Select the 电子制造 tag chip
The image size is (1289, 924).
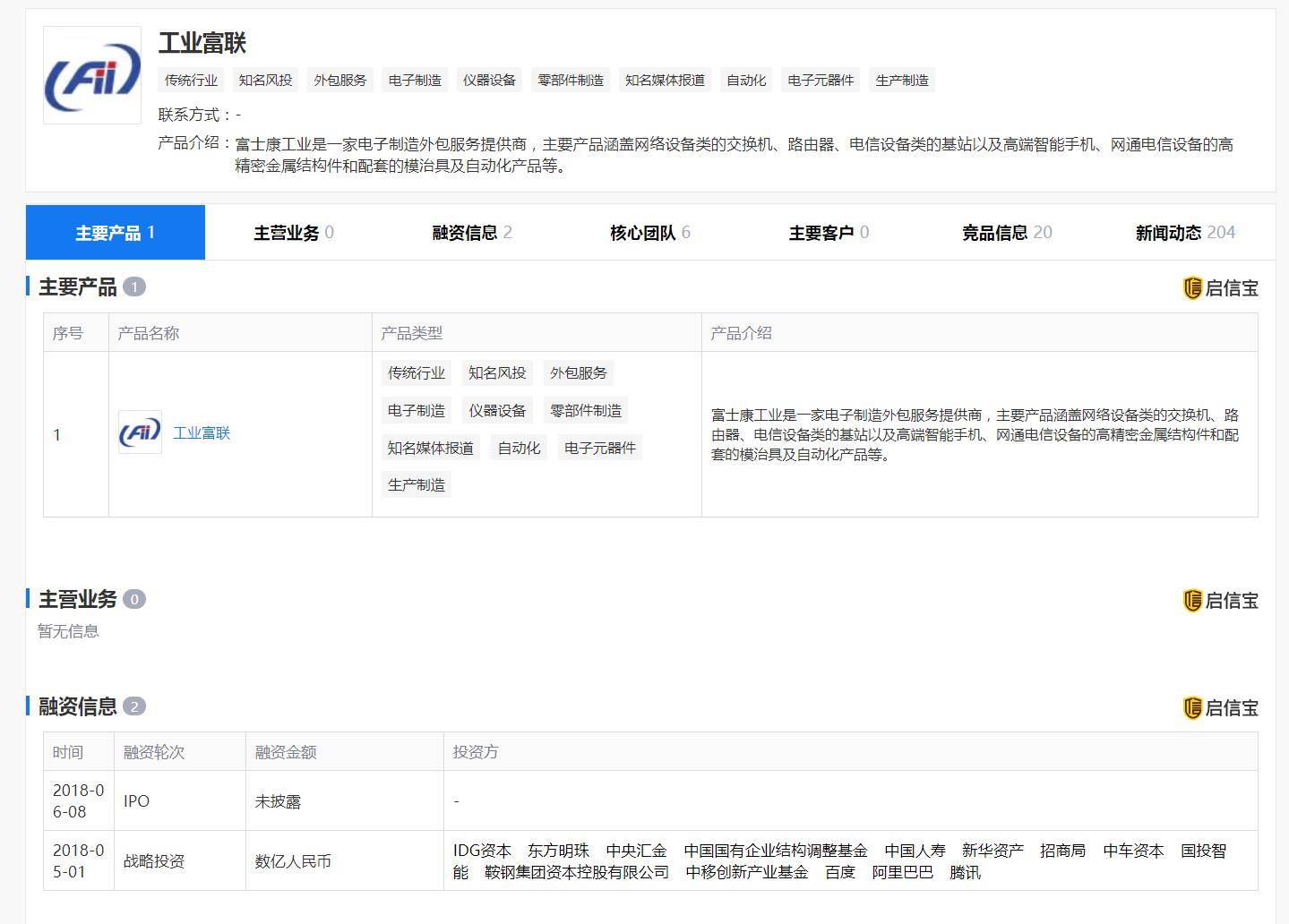415,80
